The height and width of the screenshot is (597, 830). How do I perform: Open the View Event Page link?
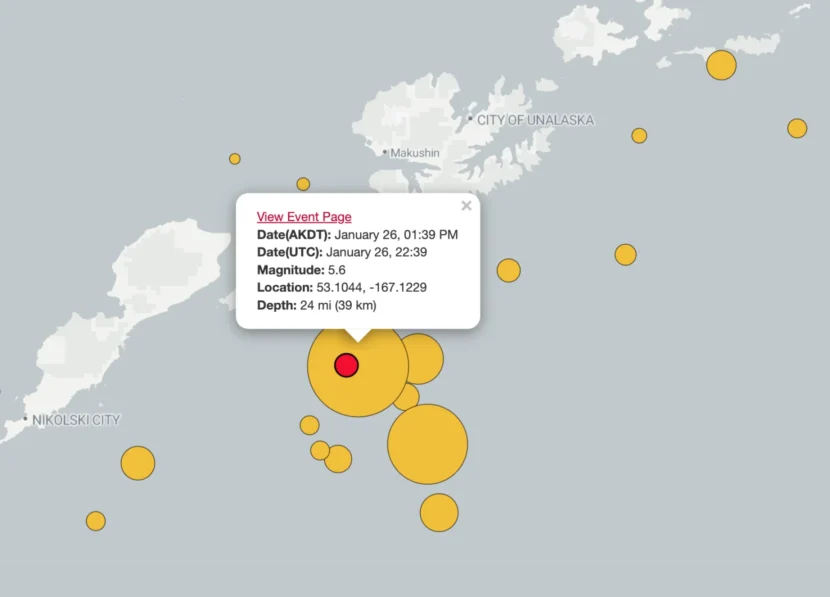[304, 217]
